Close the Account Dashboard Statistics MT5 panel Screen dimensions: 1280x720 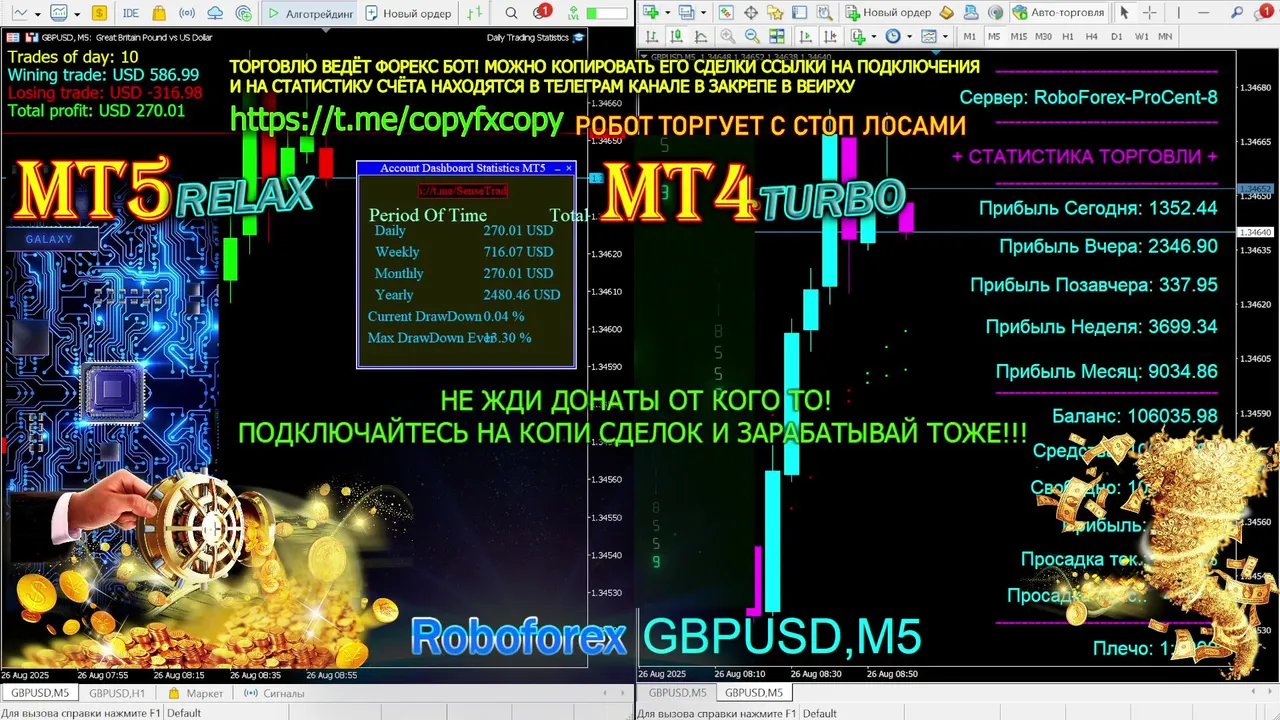click(569, 168)
